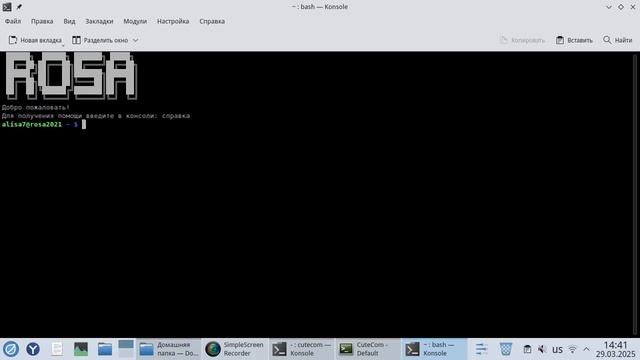The height and width of the screenshot is (360, 640).
Task: Open the Настройка menu
Action: (x=173, y=21)
